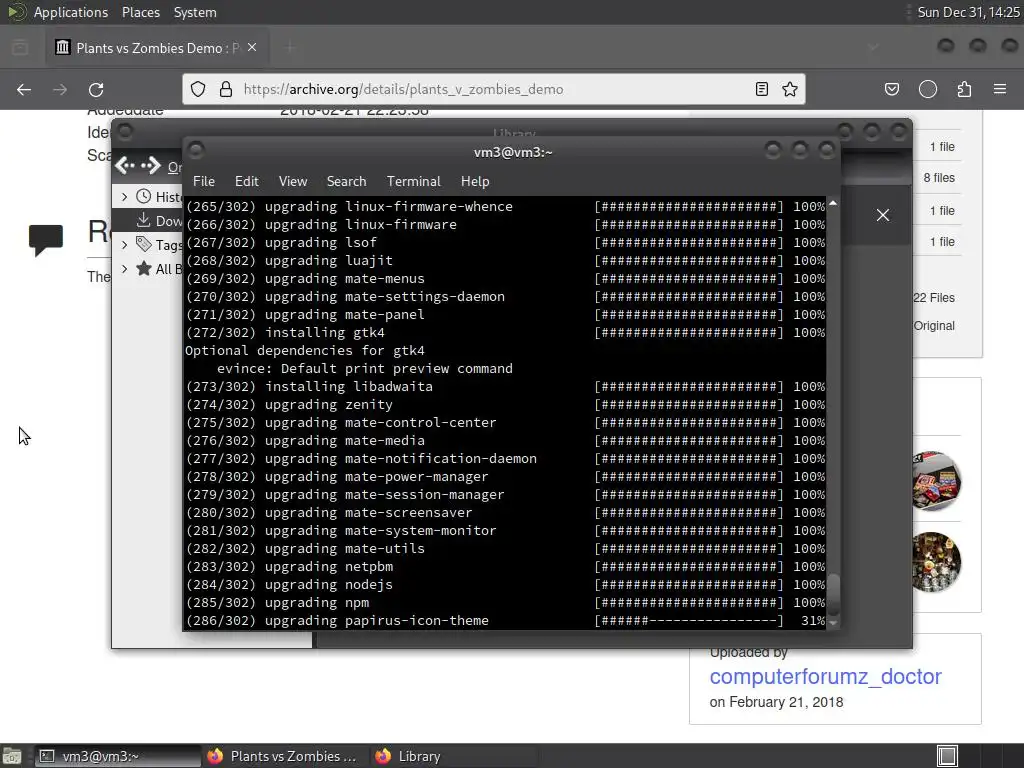The width and height of the screenshot is (1024, 768).
Task: Click the terminal scrollbar up arrow
Action: pyautogui.click(x=833, y=203)
